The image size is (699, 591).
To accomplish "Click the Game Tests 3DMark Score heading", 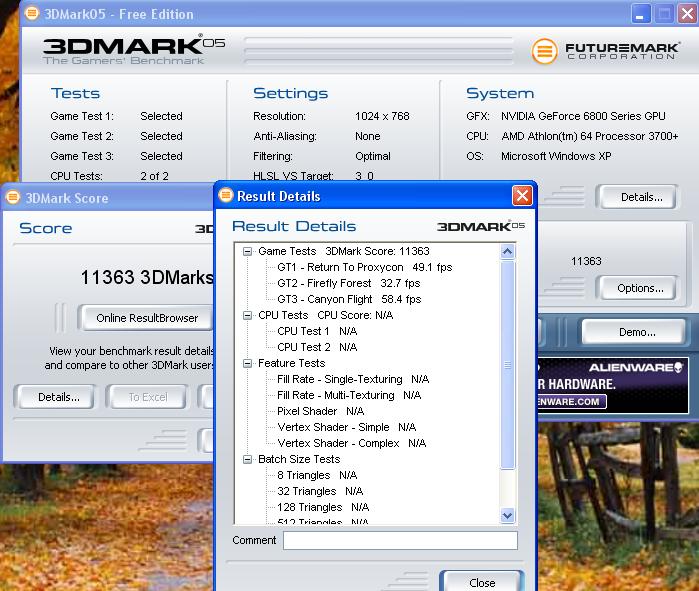I will tap(344, 251).
